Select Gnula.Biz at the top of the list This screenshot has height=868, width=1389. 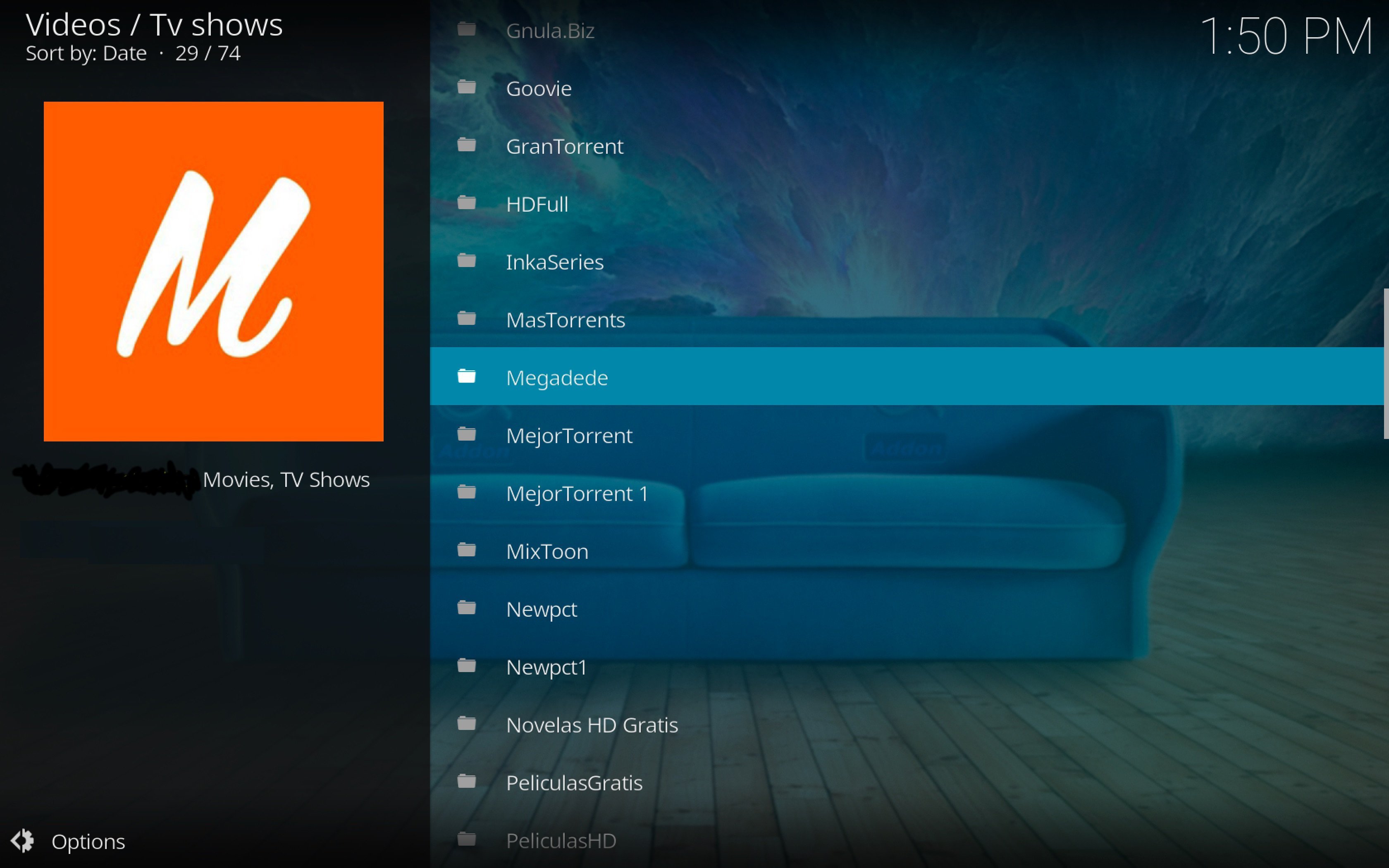907,30
